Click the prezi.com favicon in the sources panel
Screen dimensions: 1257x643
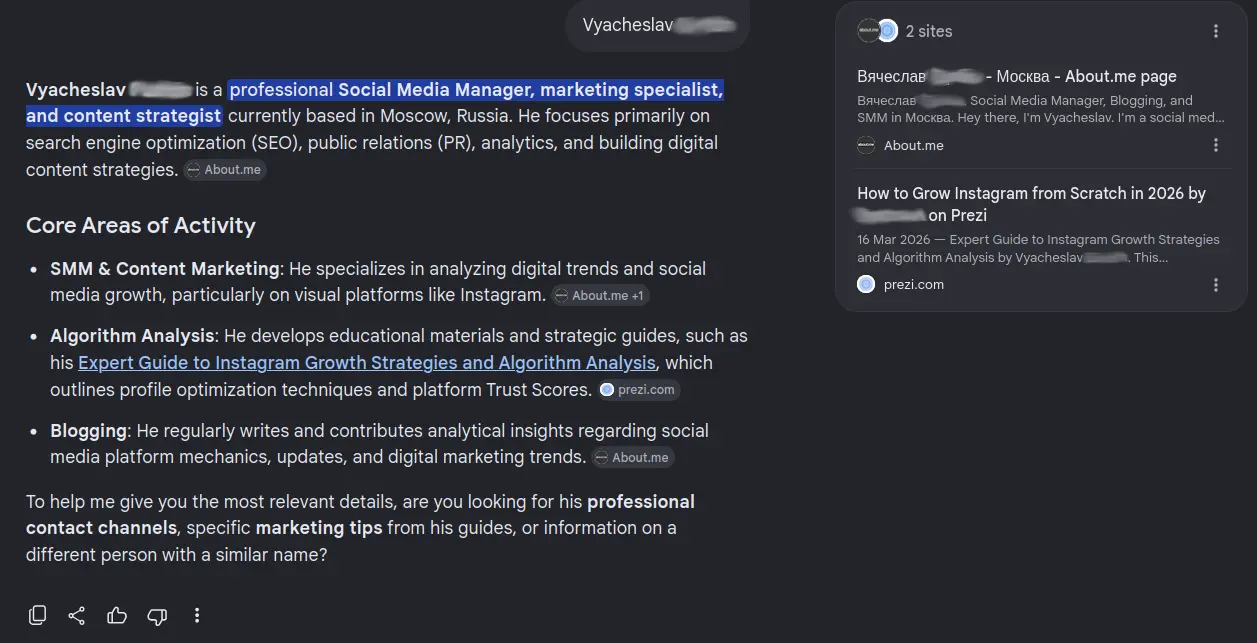click(866, 285)
